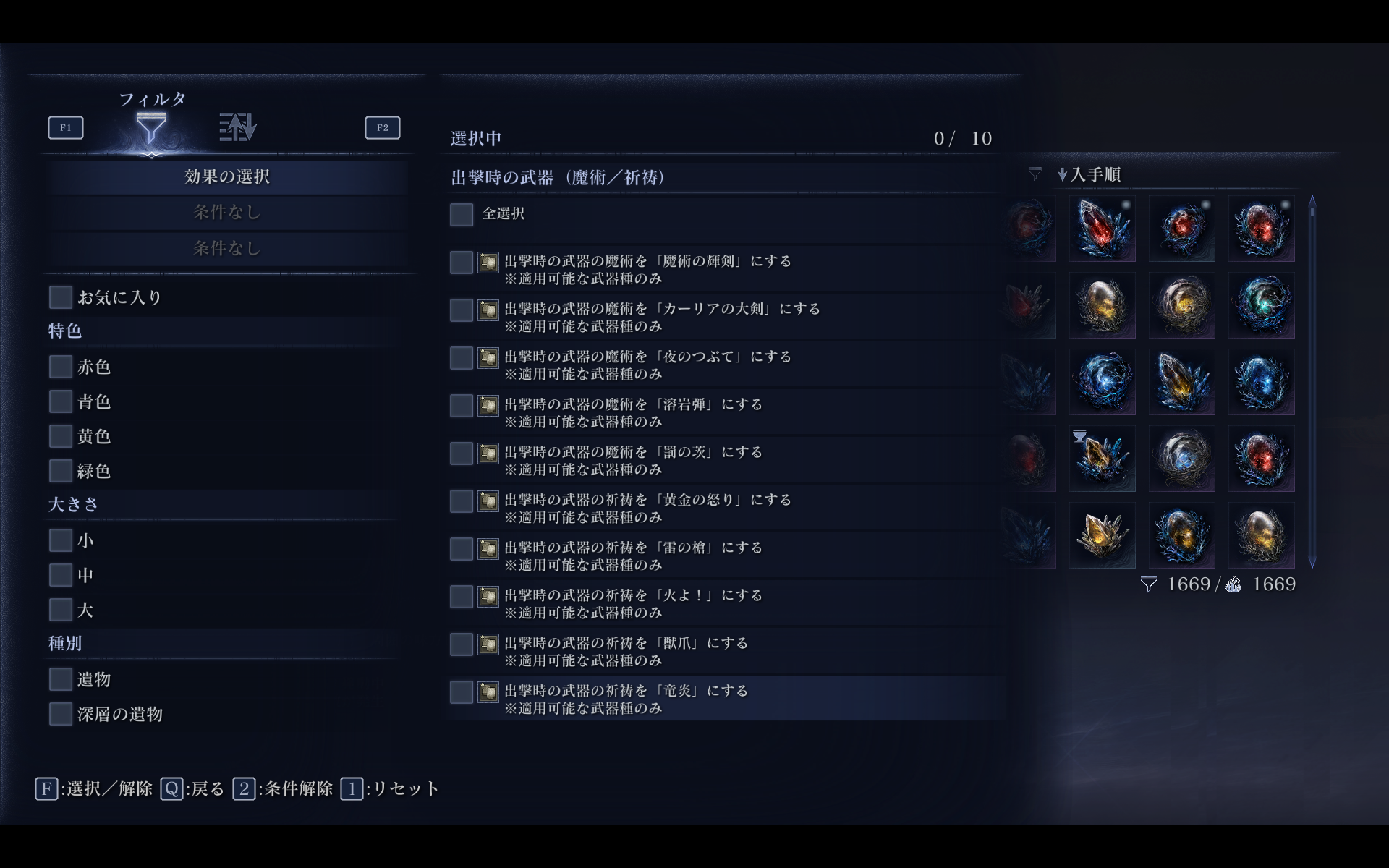The width and height of the screenshot is (1389, 868).
Task: Click the 1:リセット reset prompt
Action: [390, 788]
